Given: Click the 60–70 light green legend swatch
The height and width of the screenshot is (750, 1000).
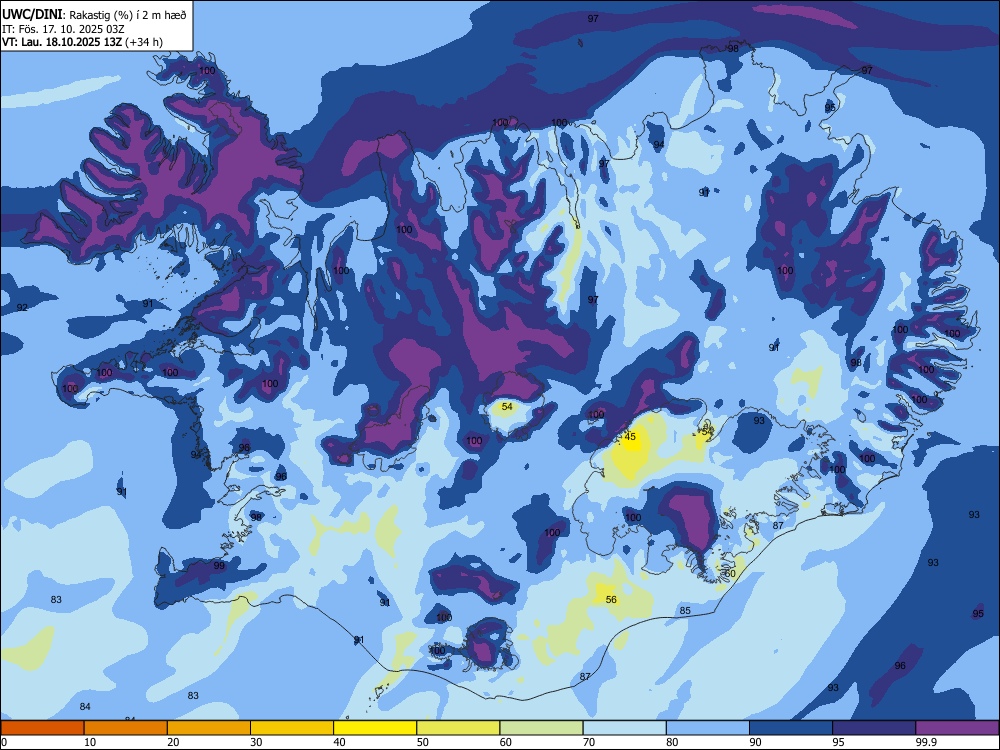Looking at the screenshot, I should tap(541, 728).
